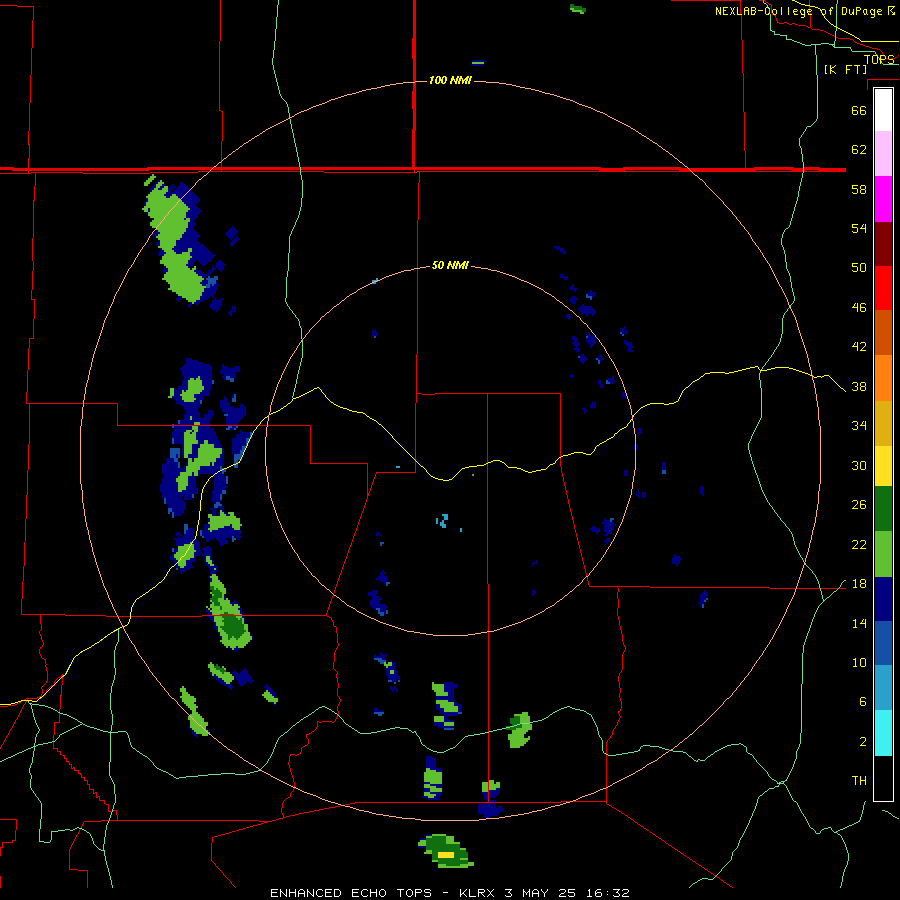Click the "50" legend value

pos(859,268)
